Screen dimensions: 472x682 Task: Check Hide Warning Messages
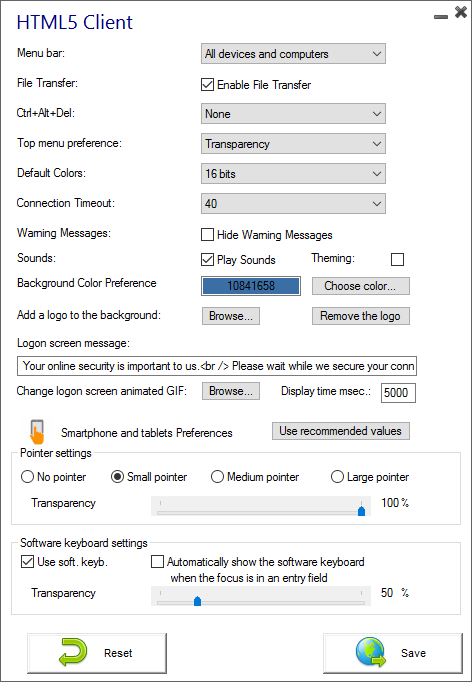pos(207,234)
